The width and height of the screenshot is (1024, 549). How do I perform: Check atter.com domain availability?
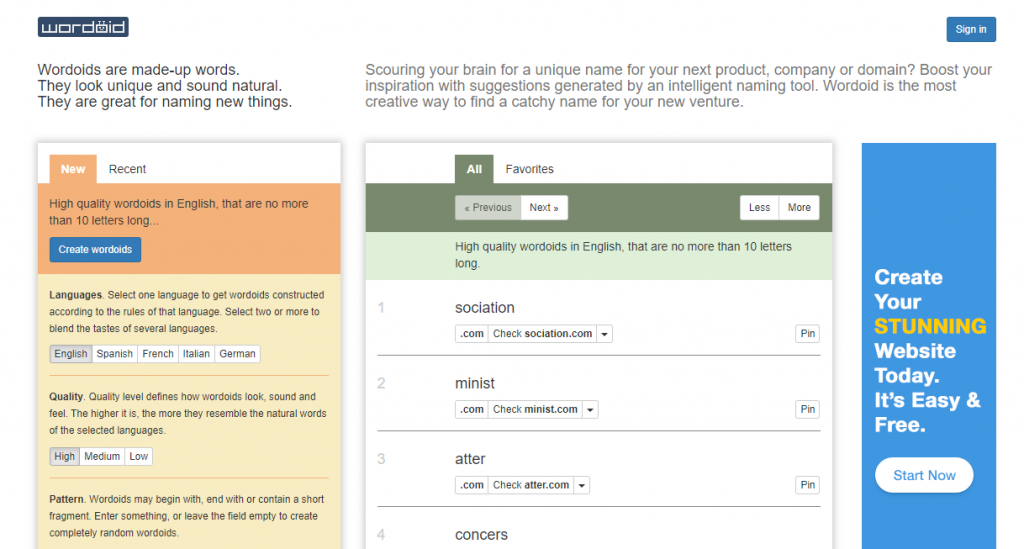click(531, 485)
